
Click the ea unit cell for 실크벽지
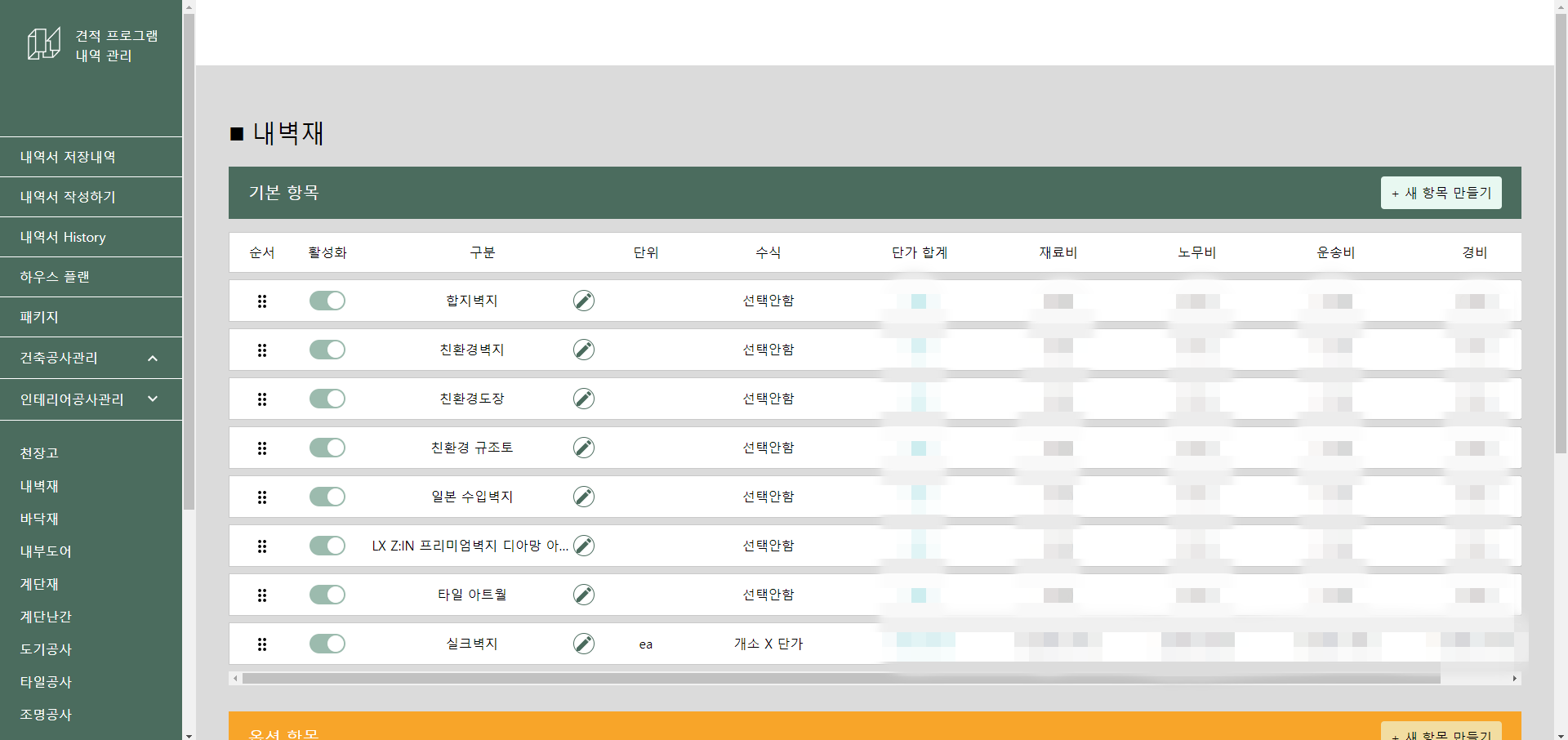coord(646,644)
